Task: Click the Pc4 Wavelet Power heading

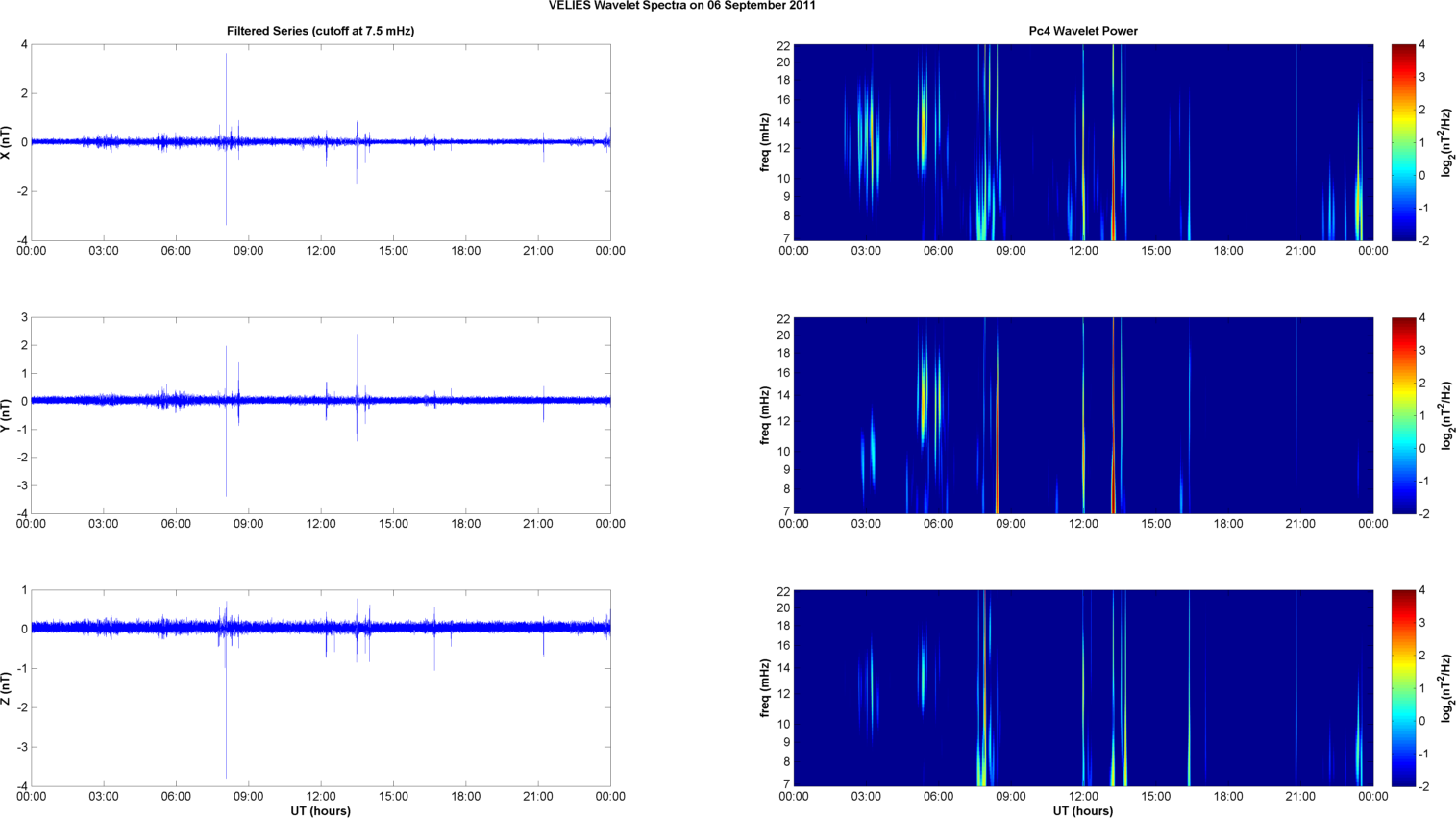Action: pyautogui.click(x=1082, y=31)
